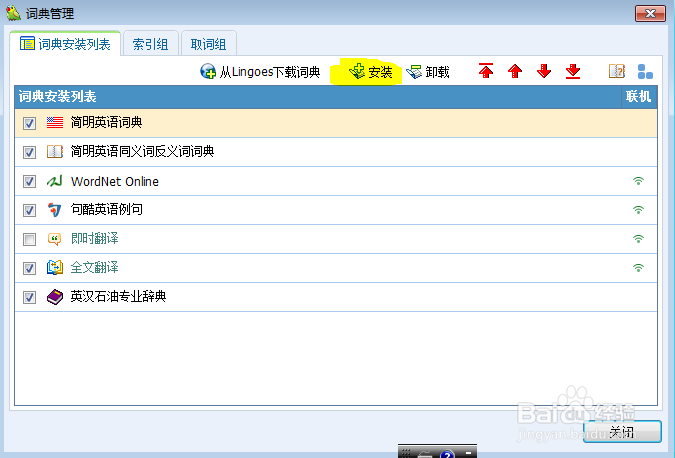This screenshot has width=675, height=458.
Task: Uncheck the 简明英语词典 checkbox
Action: [x=29, y=123]
